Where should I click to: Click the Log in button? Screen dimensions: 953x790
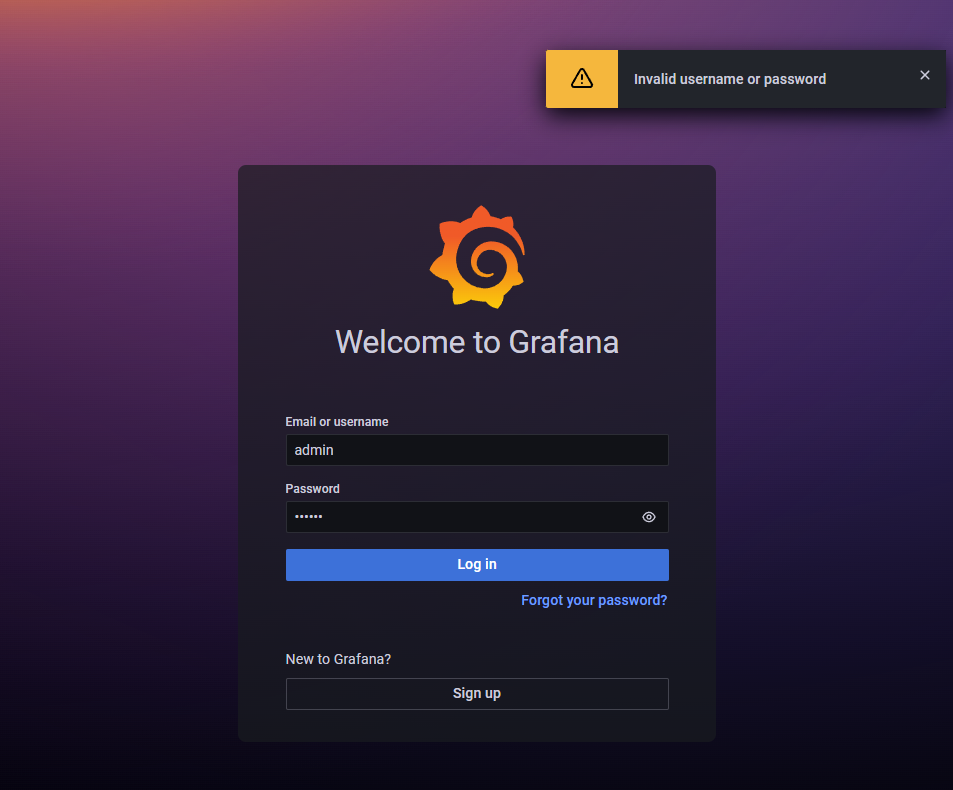477,565
